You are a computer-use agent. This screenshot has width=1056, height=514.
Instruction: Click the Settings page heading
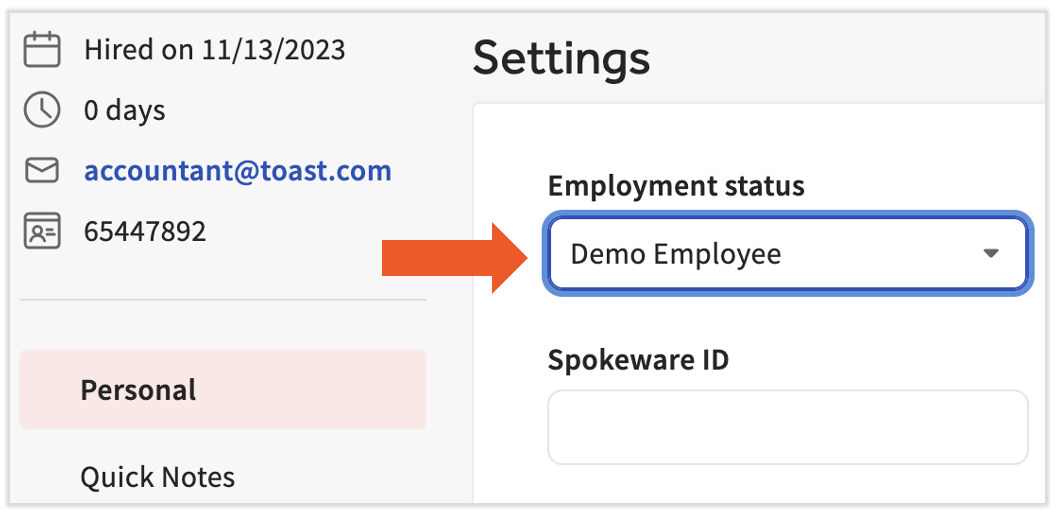pyautogui.click(x=561, y=58)
